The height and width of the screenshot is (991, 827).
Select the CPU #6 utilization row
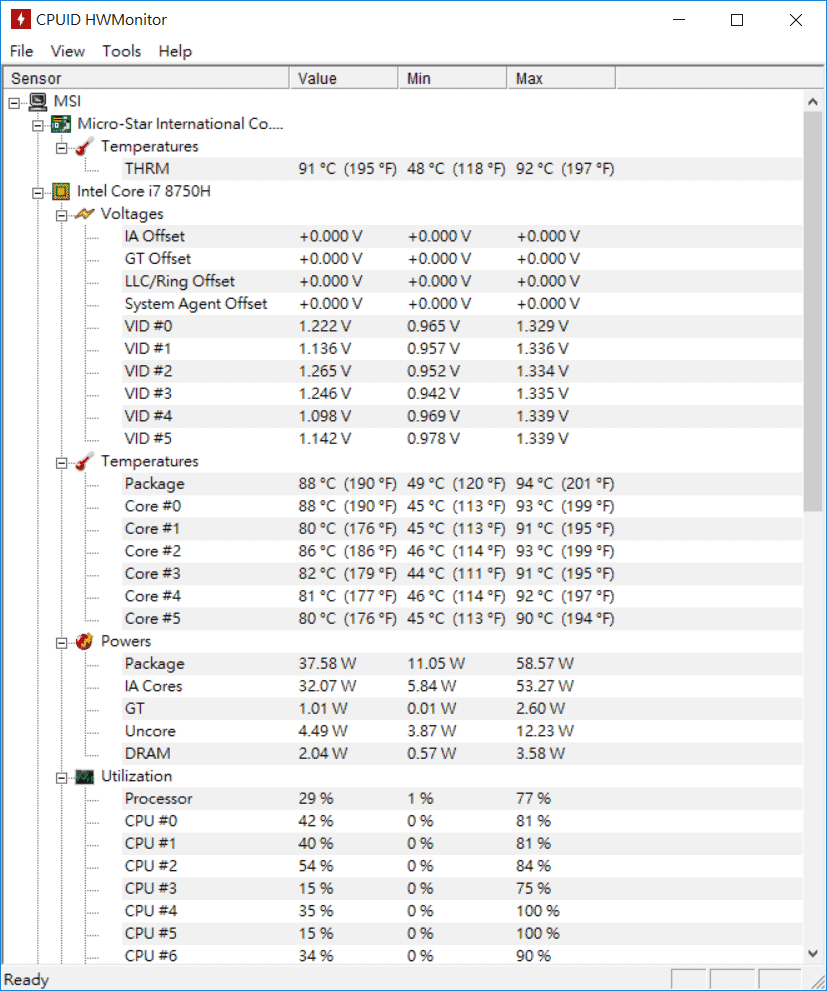click(x=462, y=956)
